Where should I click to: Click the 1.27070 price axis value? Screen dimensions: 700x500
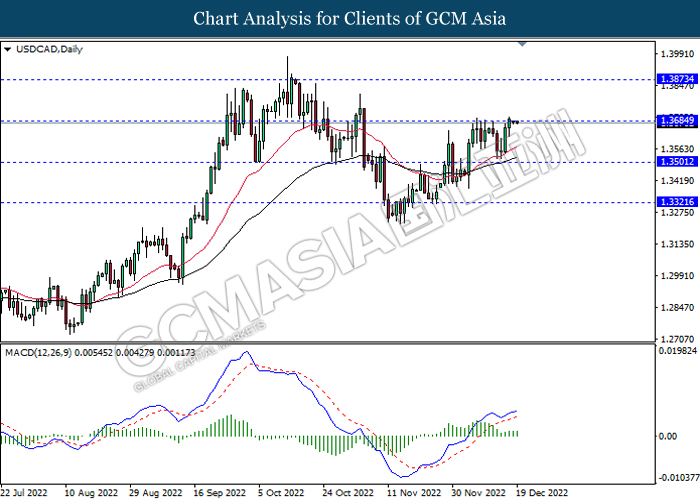677,339
